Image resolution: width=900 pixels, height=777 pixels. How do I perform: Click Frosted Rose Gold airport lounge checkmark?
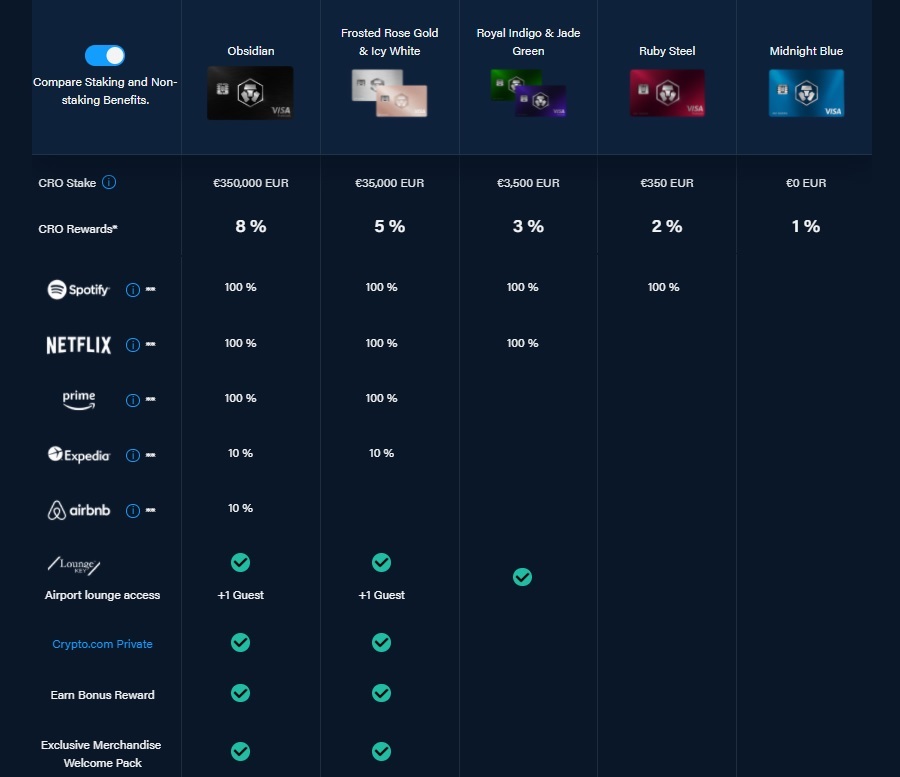click(382, 562)
